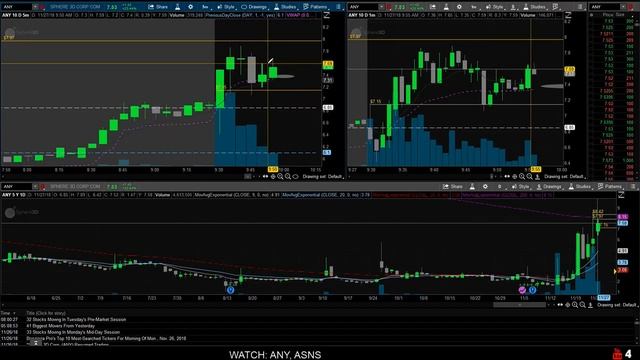This screenshot has width=640, height=360.
Task: Open Drawing set Default below top-left chart
Action: point(323,177)
